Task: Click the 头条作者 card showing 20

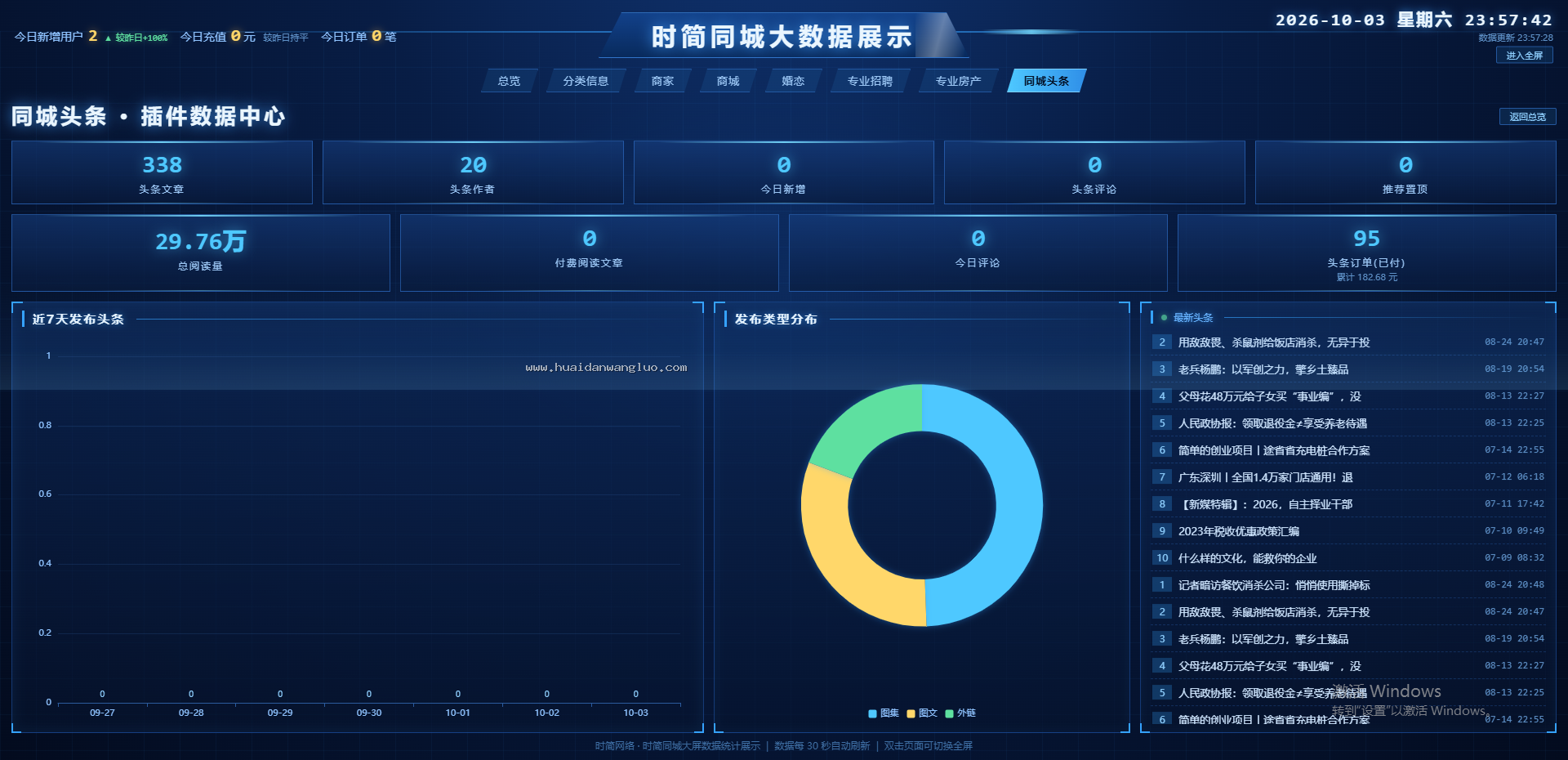Action: pos(473,172)
